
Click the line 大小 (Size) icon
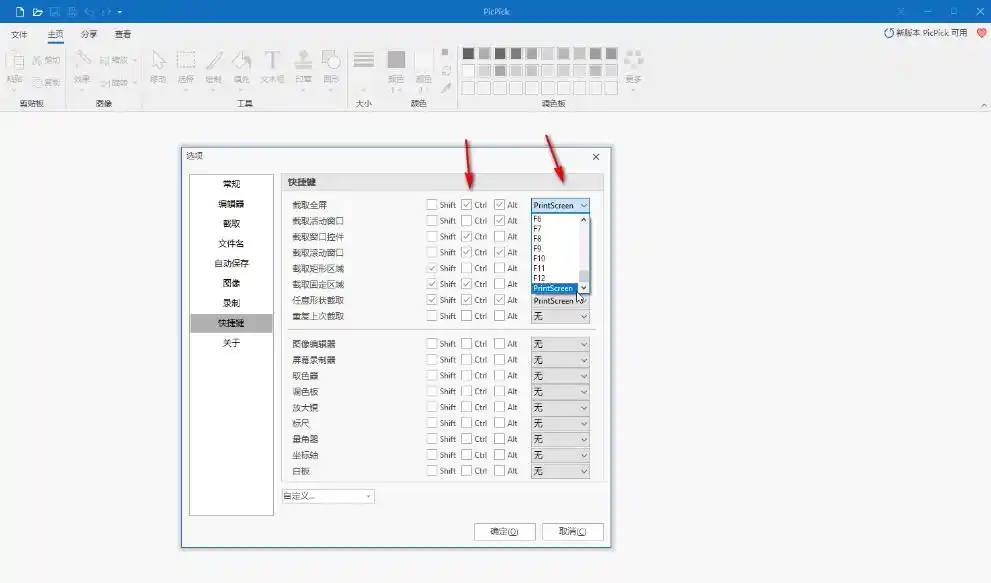(x=363, y=61)
